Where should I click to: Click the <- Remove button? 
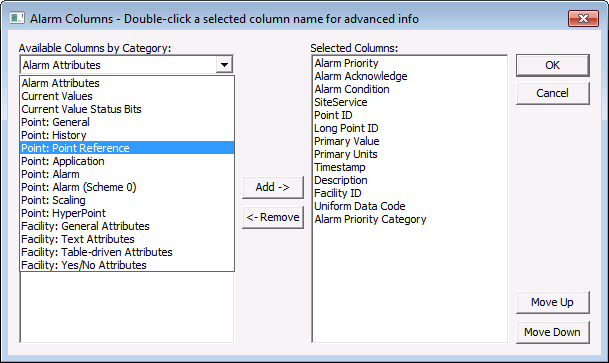pos(273,217)
